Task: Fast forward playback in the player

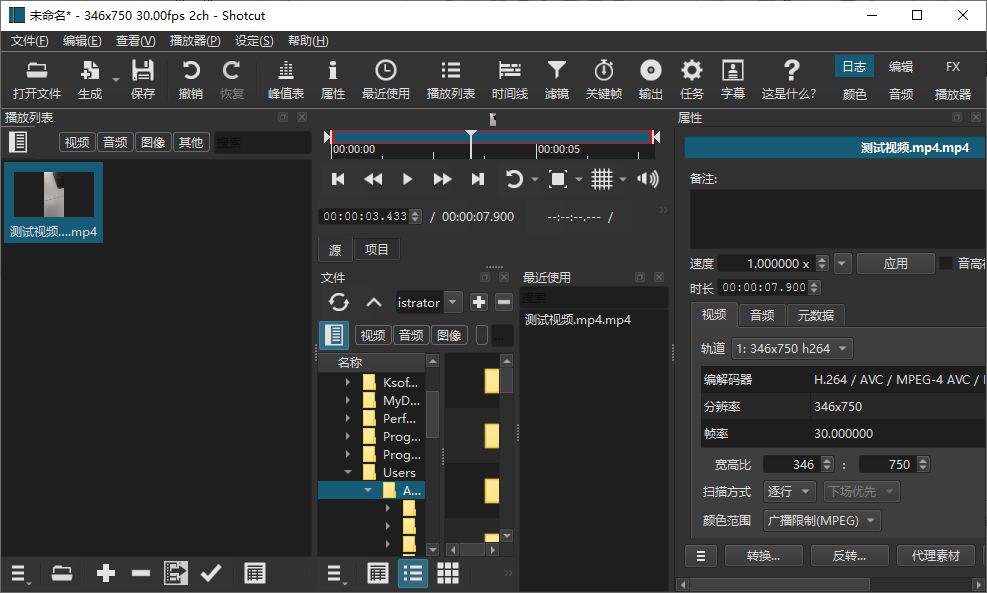Action: coord(442,179)
